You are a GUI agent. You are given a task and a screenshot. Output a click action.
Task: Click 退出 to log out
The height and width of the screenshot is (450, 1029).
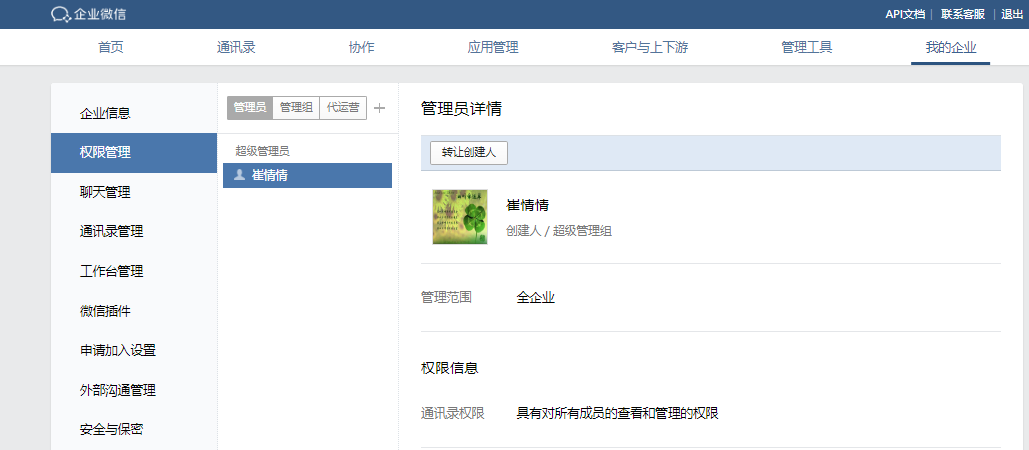[x=1011, y=14]
